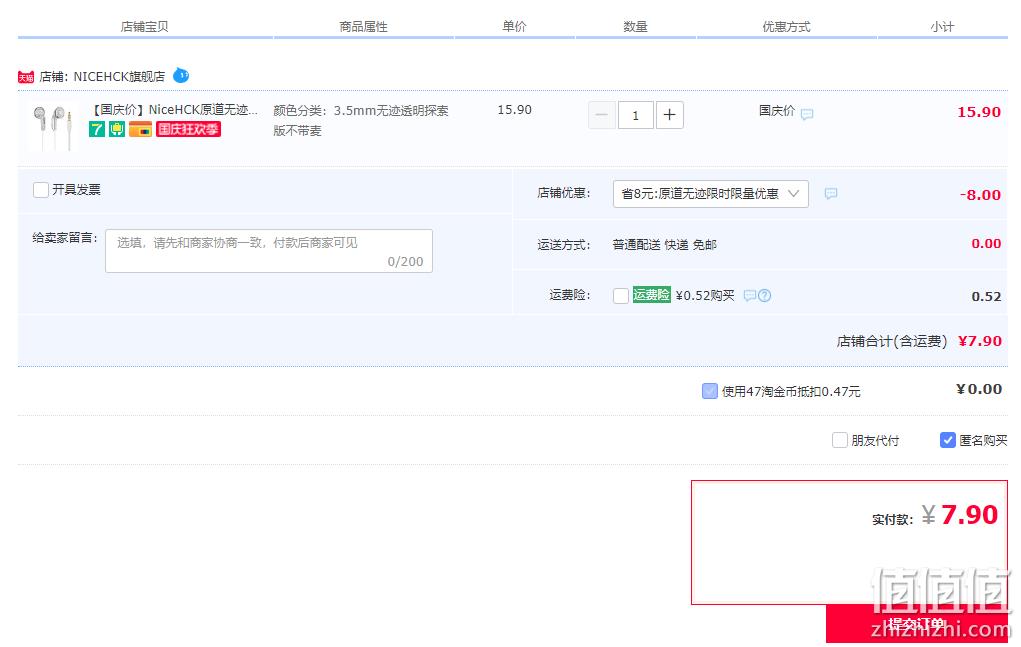The image size is (1021, 647).
Task: Open the earphone product thumbnail image
Action: pos(52,127)
